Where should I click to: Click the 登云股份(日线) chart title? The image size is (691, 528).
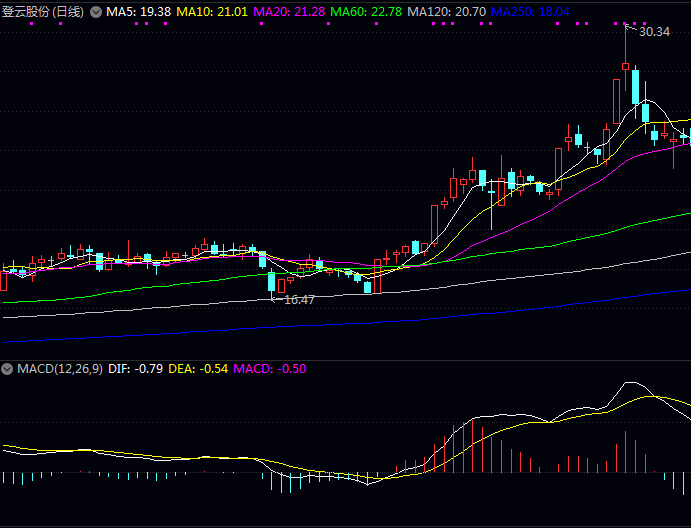[44, 12]
